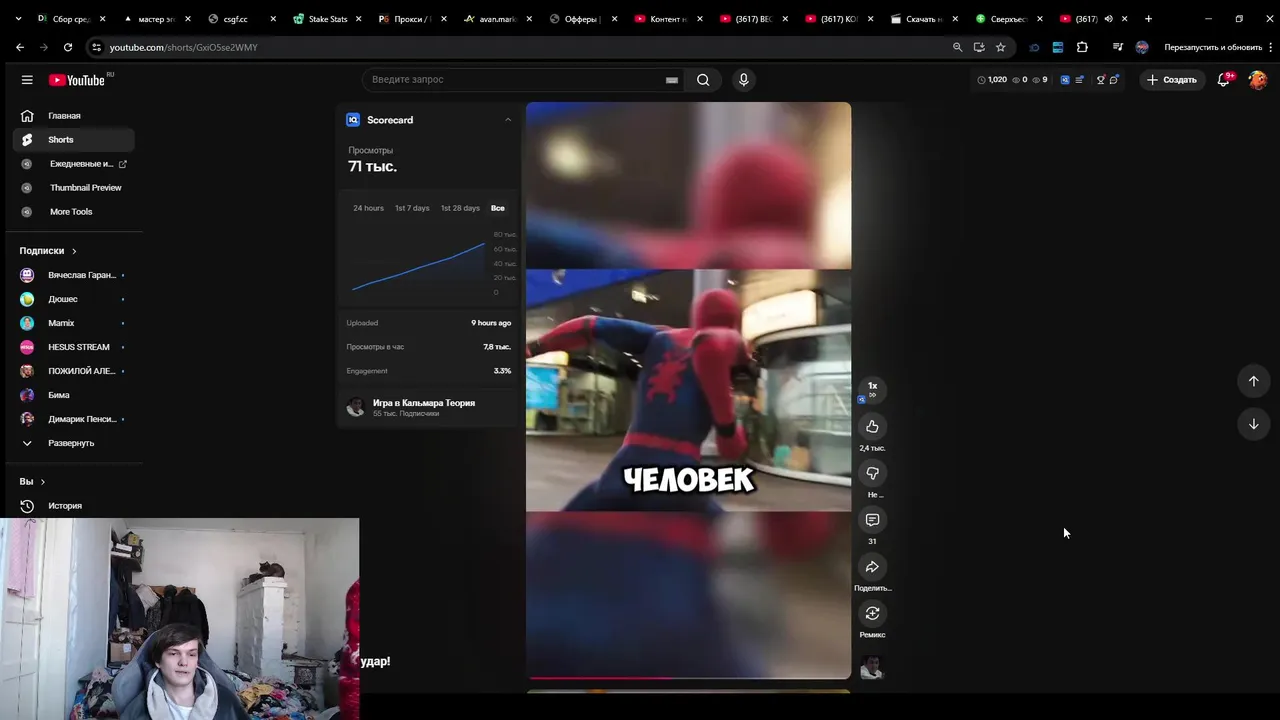Click the magnifier search button

pos(703,80)
